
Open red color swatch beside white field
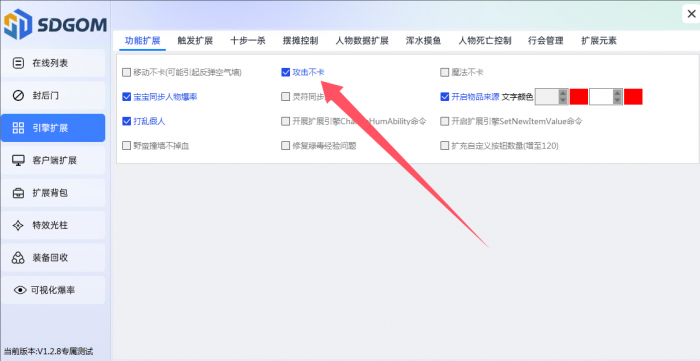coord(633,97)
